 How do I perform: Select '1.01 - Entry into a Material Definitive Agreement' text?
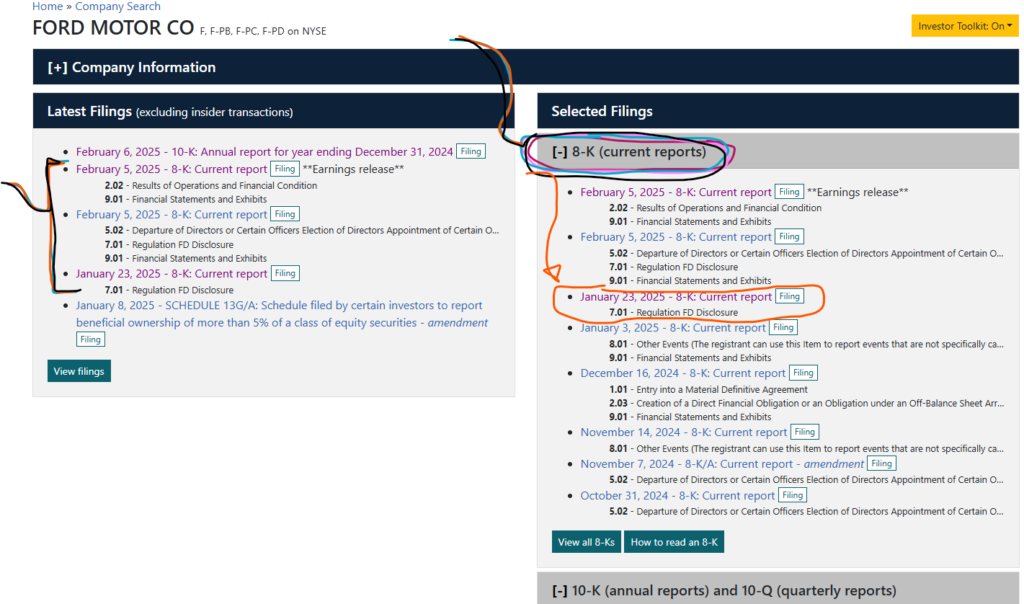point(709,389)
